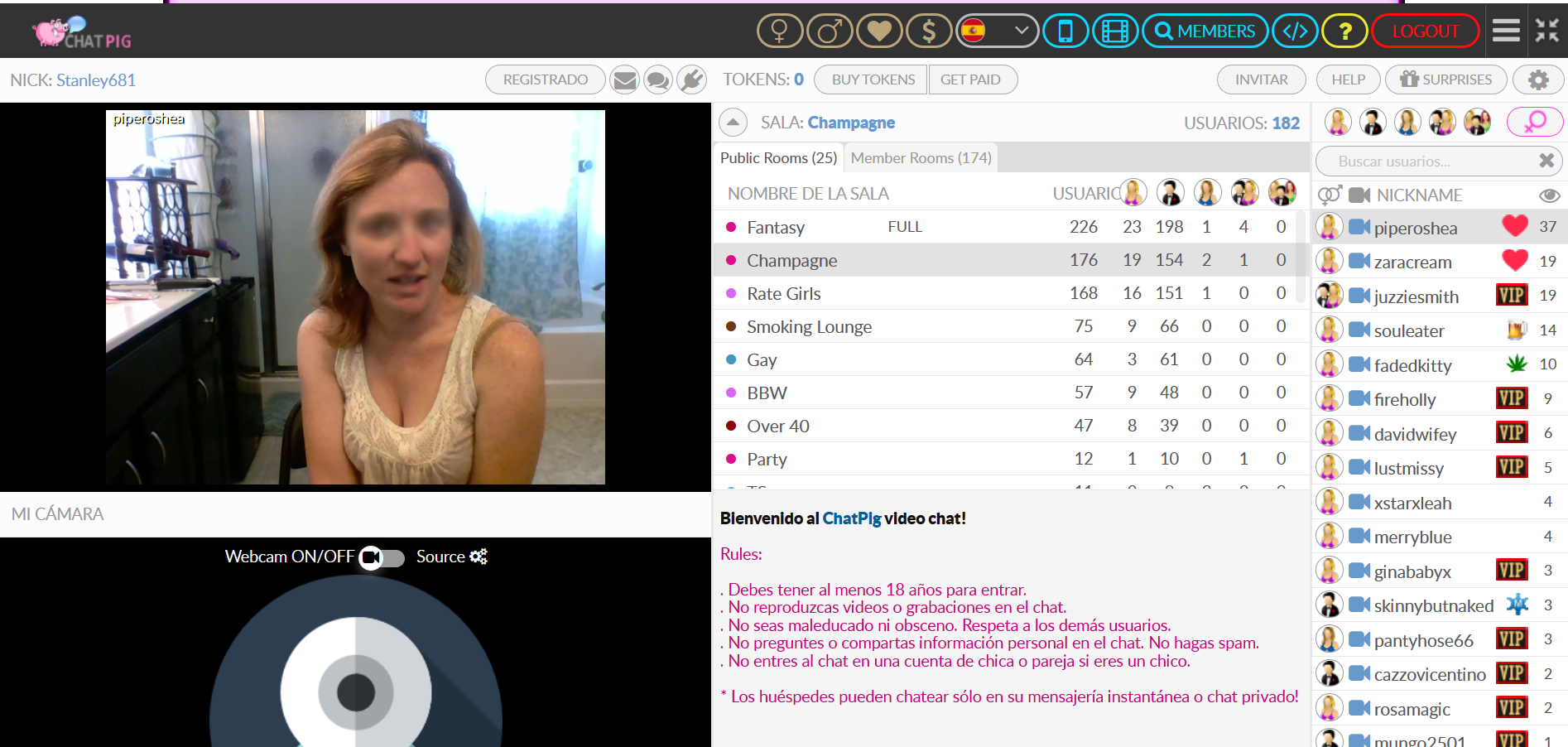The image size is (1568, 747).
Task: Click the user search magnifier button
Action: tap(1535, 123)
